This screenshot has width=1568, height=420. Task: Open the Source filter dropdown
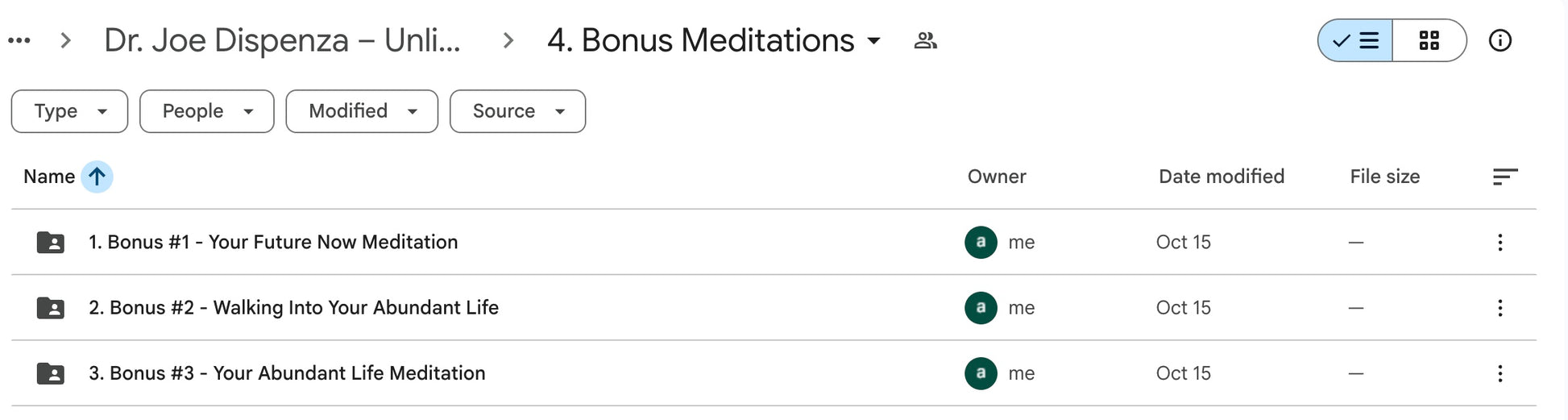point(517,111)
